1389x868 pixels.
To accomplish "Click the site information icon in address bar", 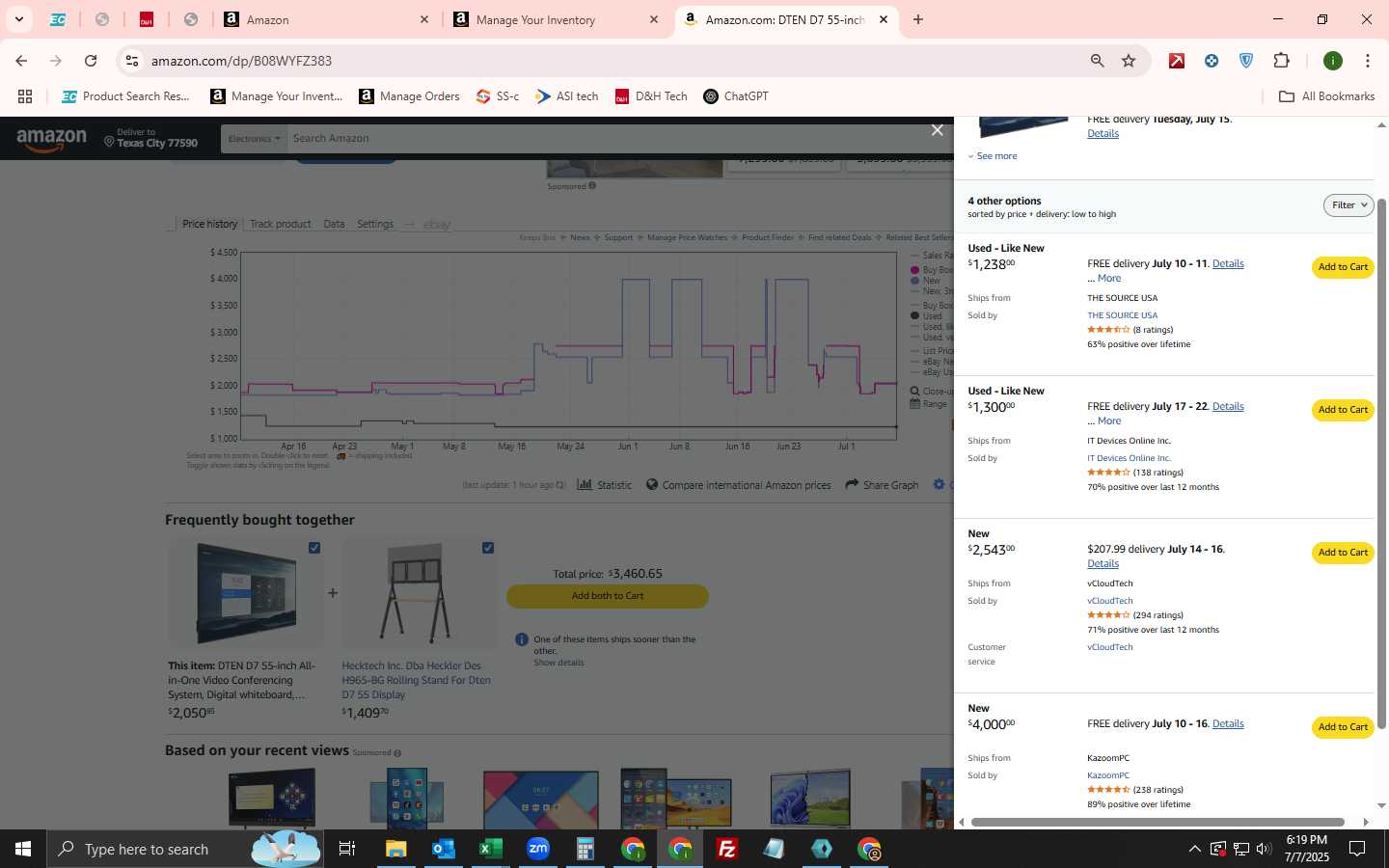I will 132,61.
